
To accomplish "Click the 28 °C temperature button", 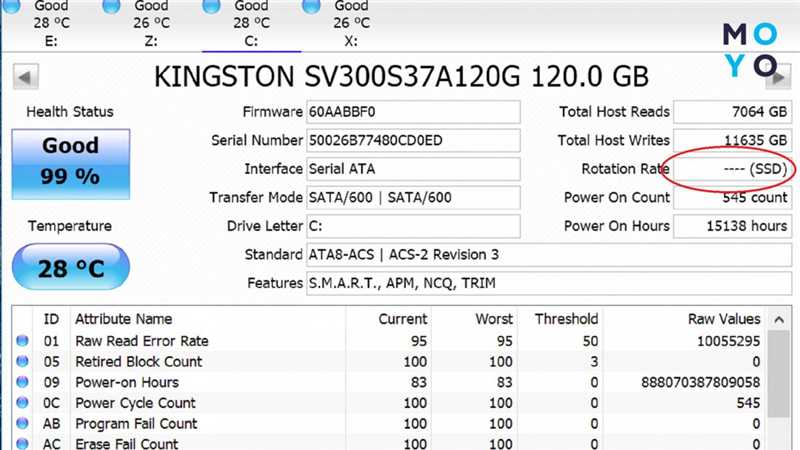I will (71, 267).
